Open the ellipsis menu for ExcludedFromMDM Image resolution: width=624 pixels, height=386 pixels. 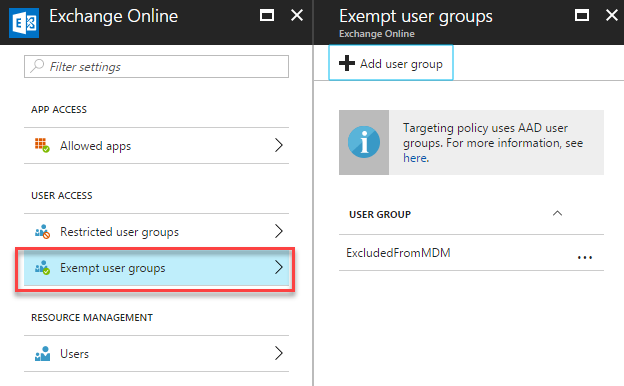click(x=585, y=257)
